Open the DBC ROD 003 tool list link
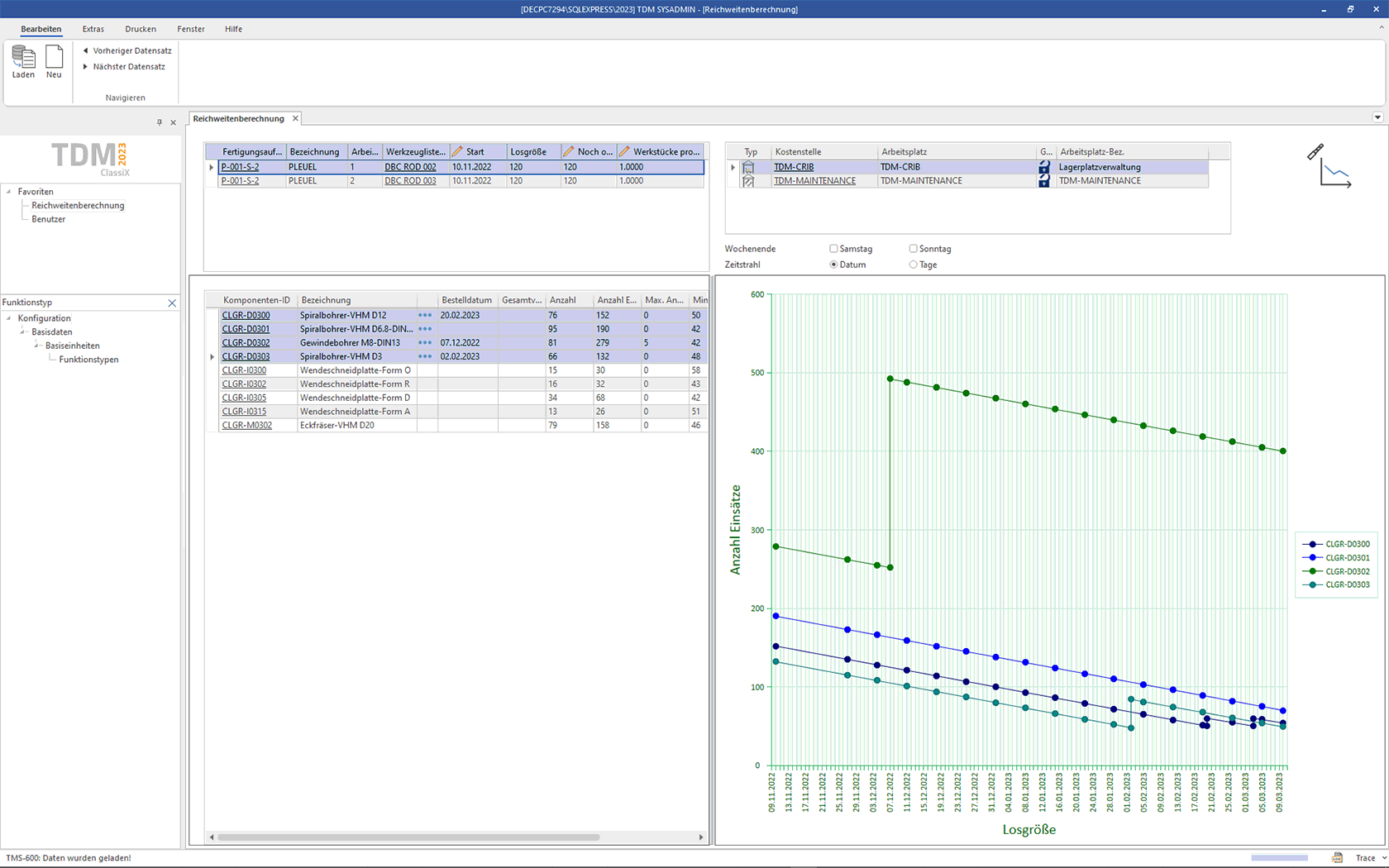1389x868 pixels. point(410,181)
